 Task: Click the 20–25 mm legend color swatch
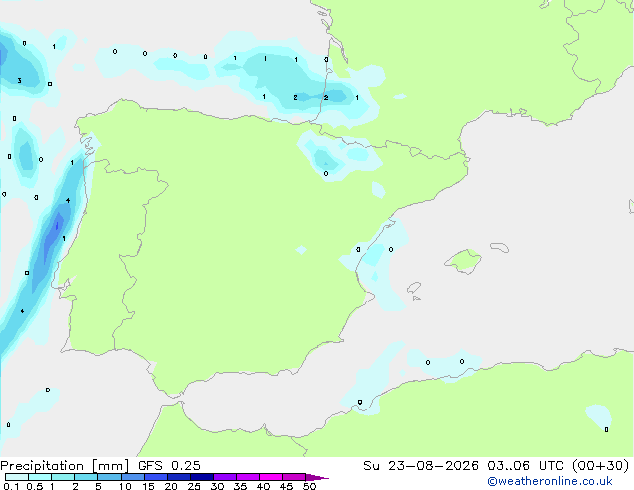click(179, 477)
